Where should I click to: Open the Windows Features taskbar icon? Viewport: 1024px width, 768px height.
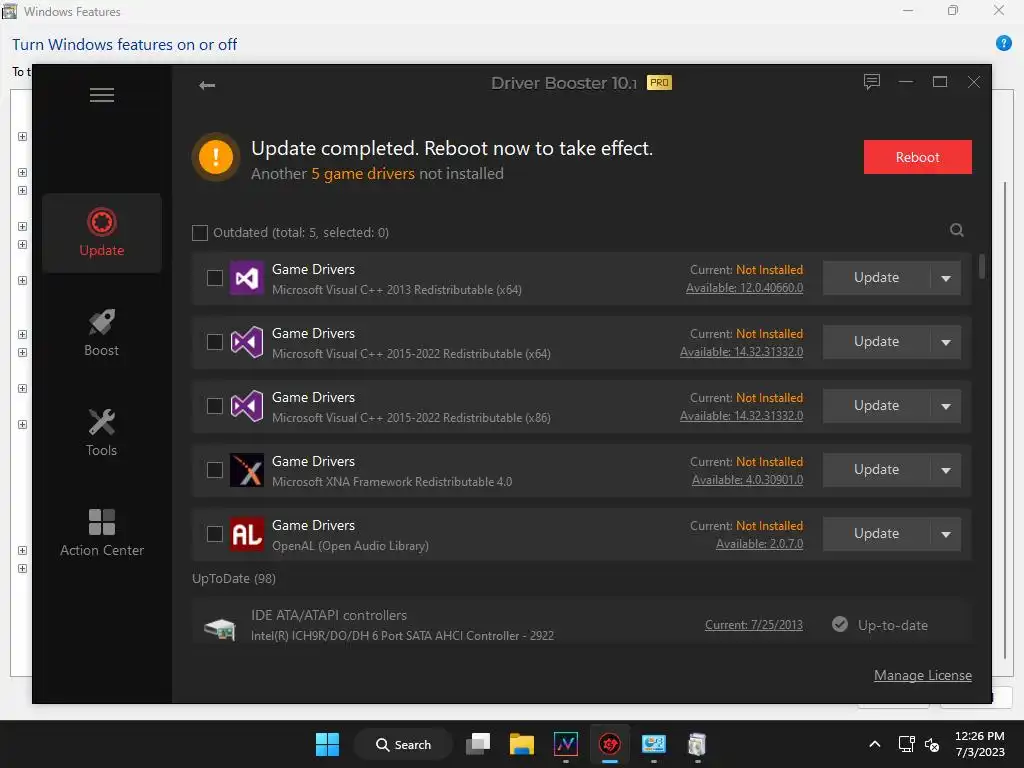(x=697, y=744)
